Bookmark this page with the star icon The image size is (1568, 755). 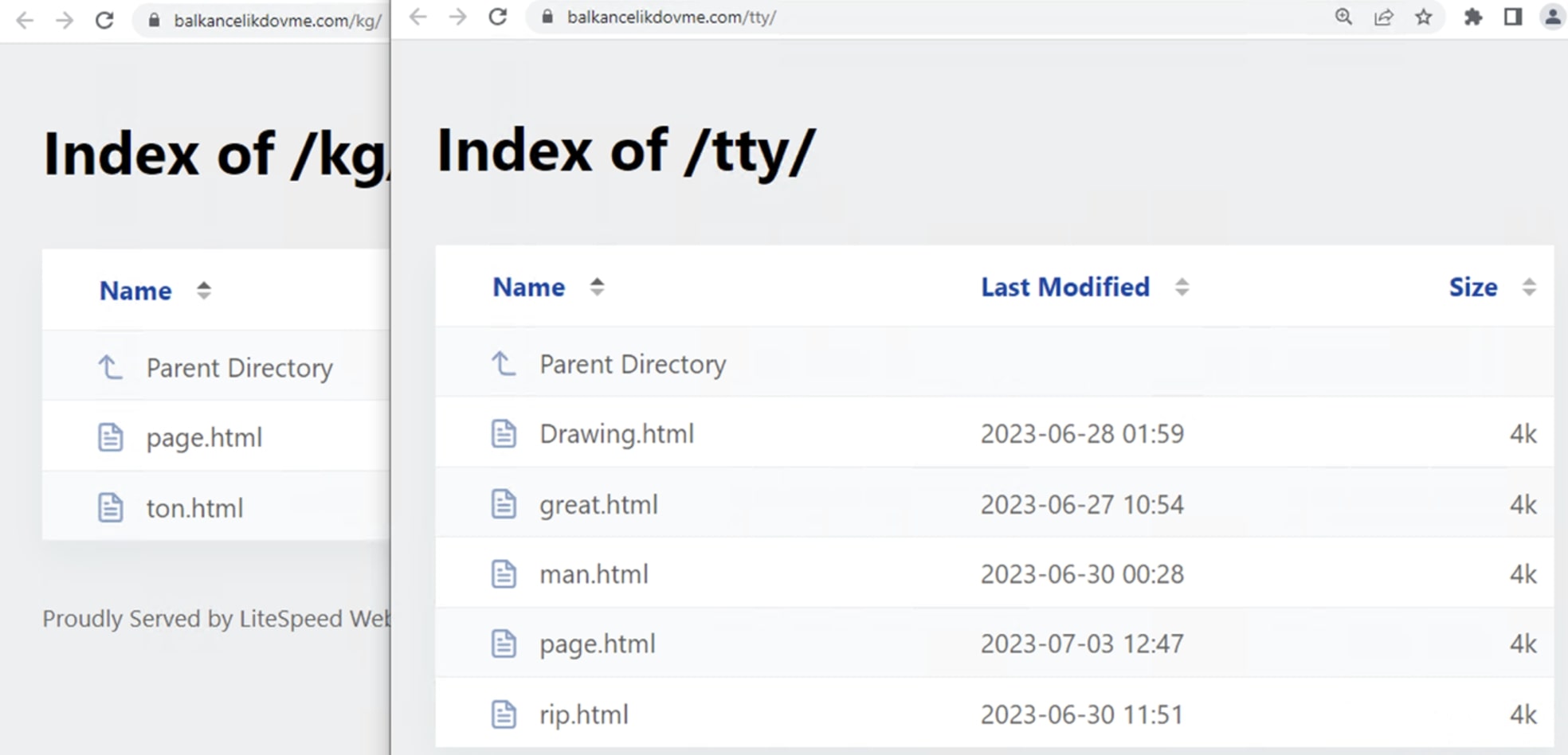1424,17
